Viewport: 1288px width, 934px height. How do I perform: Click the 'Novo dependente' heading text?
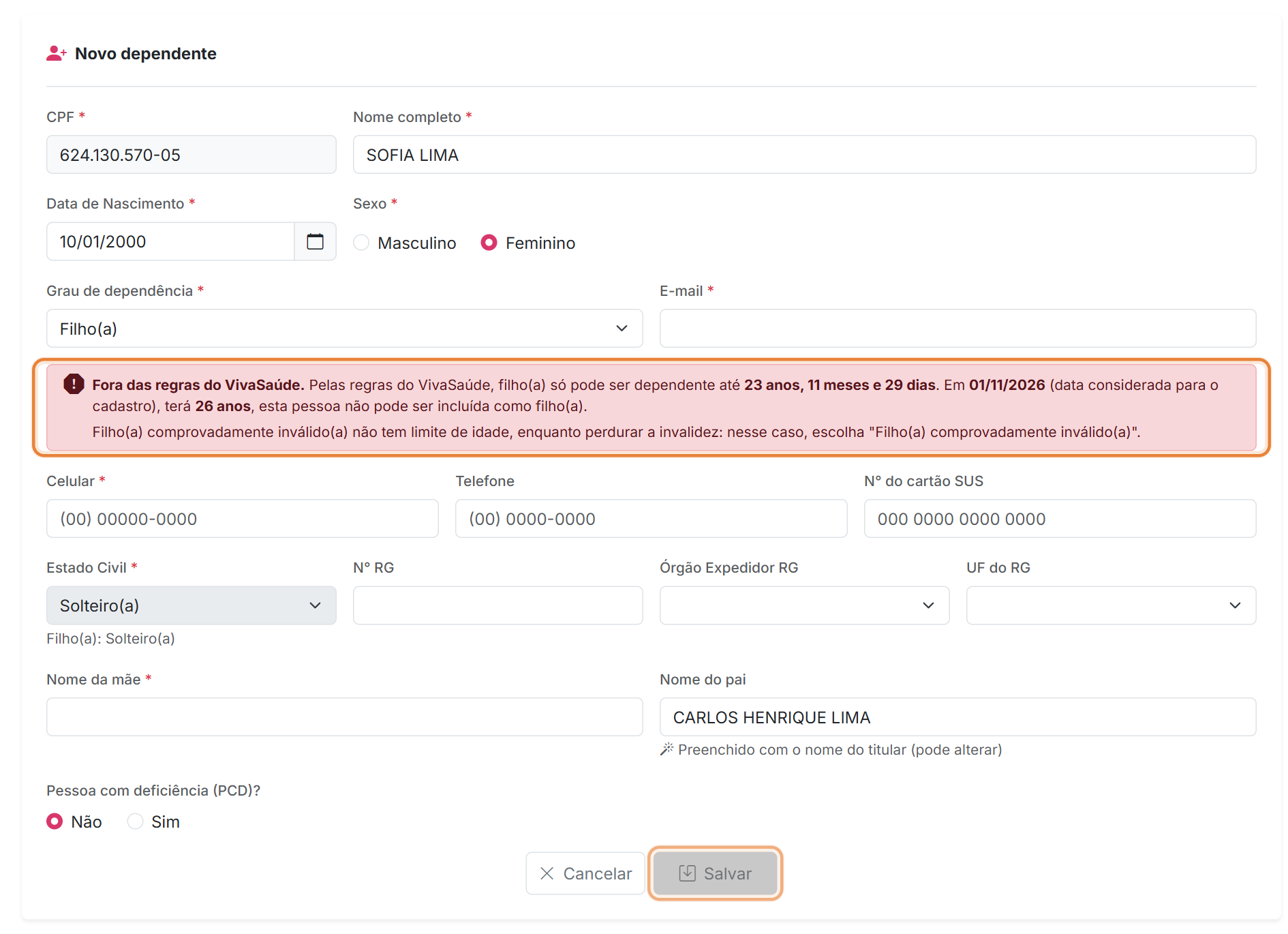[x=145, y=53]
